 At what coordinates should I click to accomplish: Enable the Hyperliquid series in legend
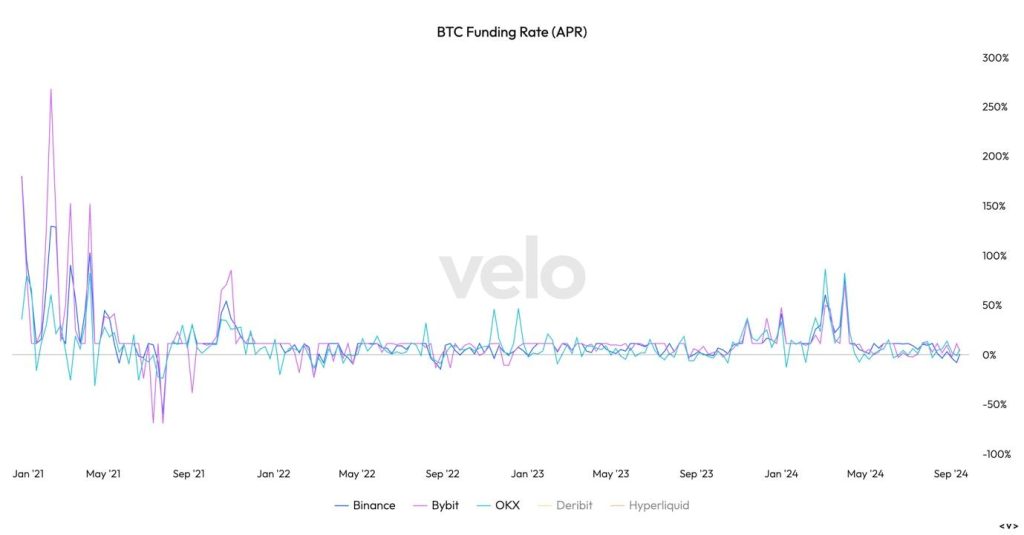(x=650, y=505)
